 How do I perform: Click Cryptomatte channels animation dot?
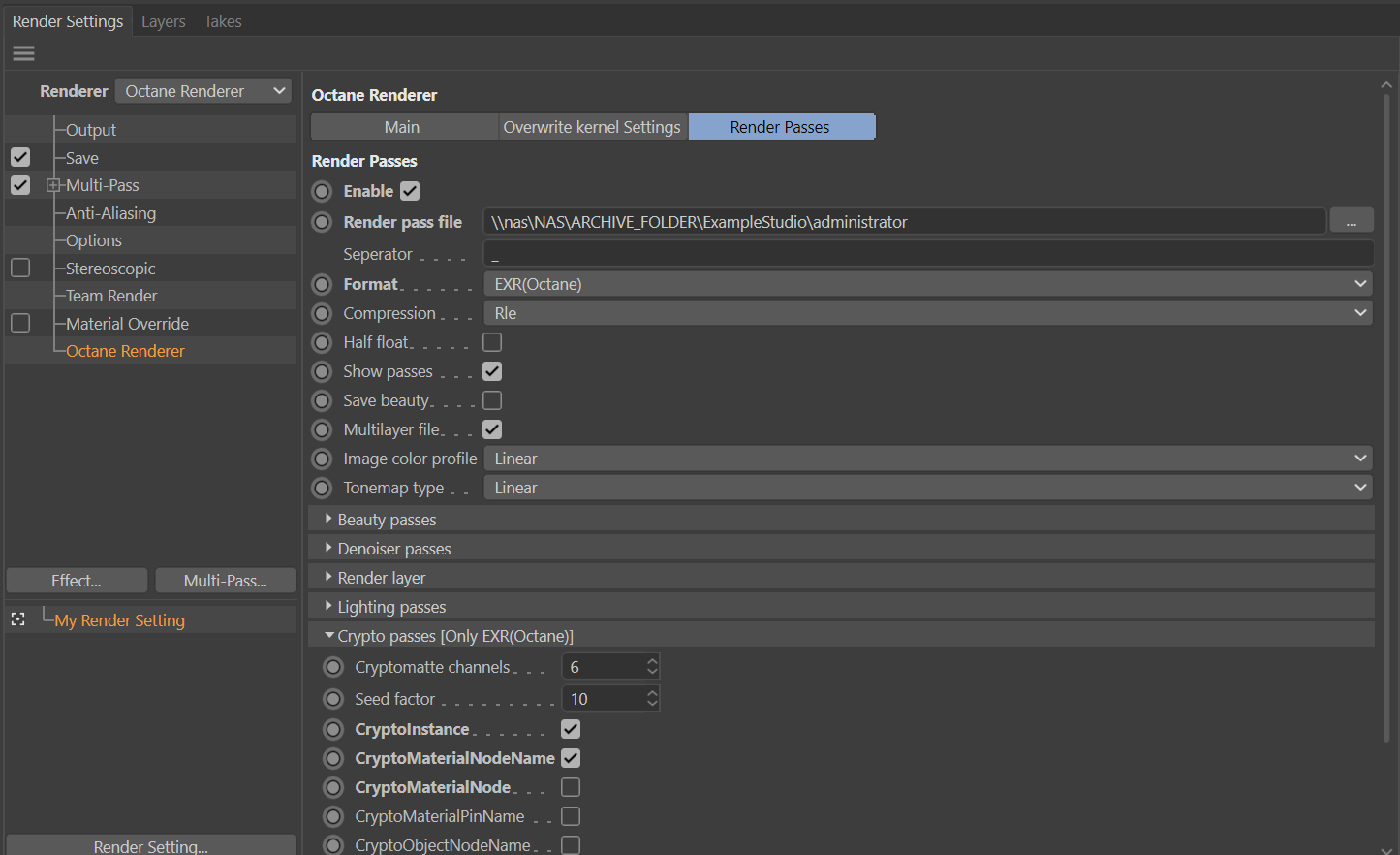(x=334, y=667)
